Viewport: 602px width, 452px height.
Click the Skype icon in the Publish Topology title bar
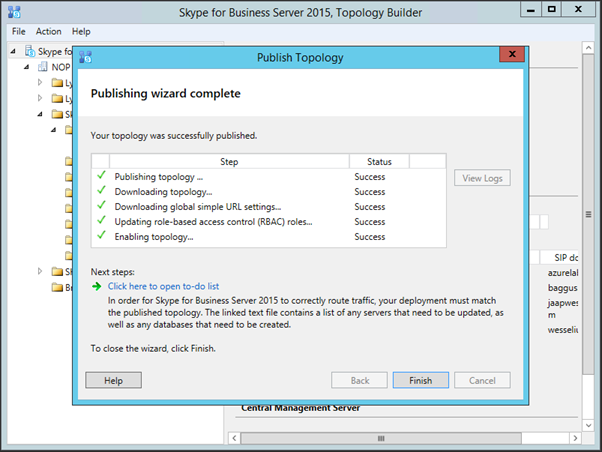click(x=85, y=57)
